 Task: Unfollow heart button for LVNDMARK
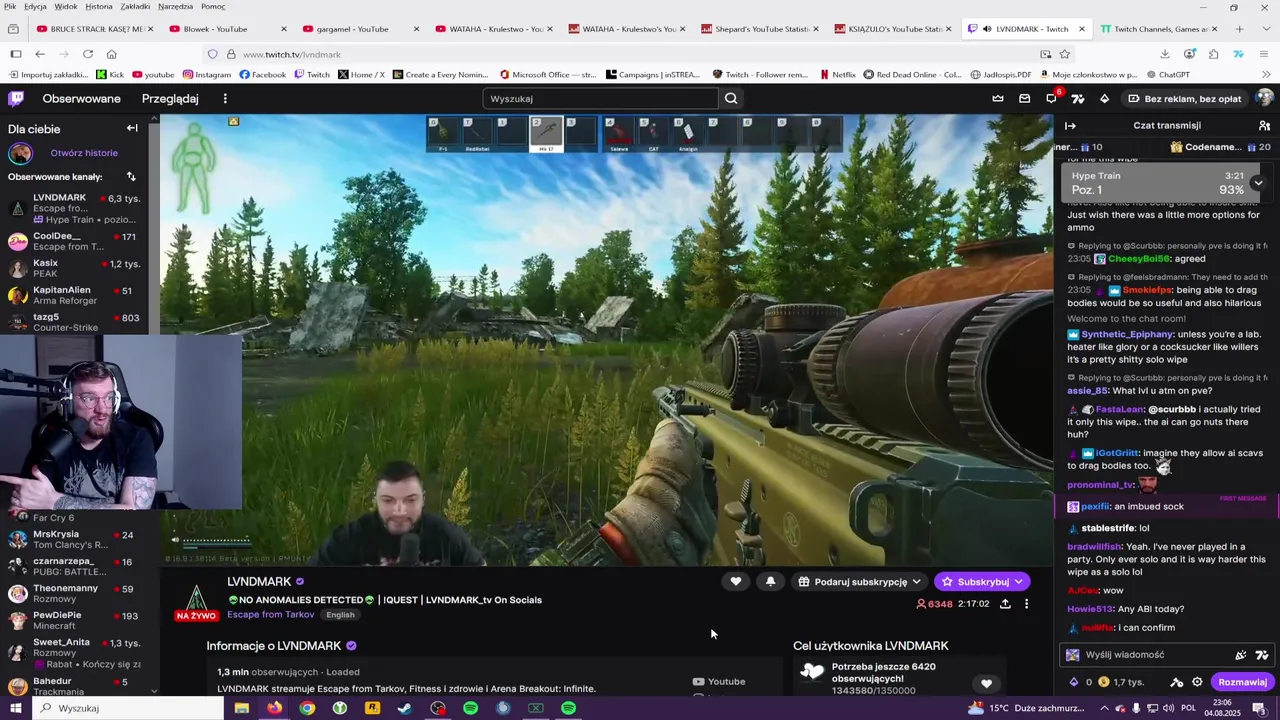pos(736,581)
